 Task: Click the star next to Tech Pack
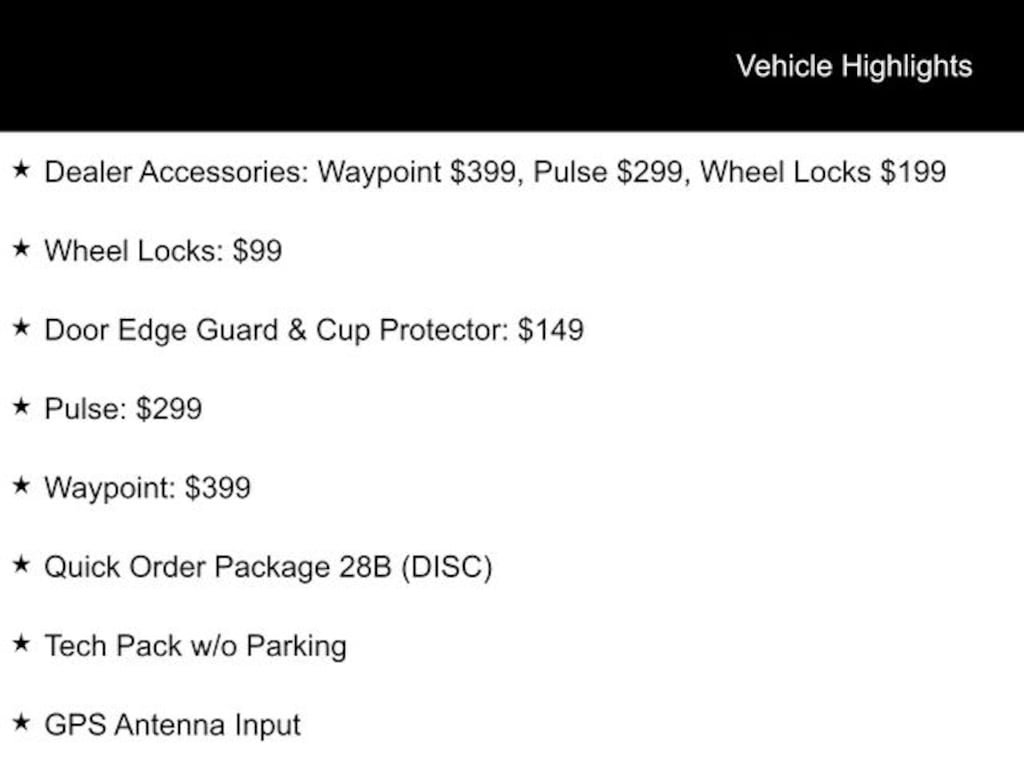[x=21, y=643]
